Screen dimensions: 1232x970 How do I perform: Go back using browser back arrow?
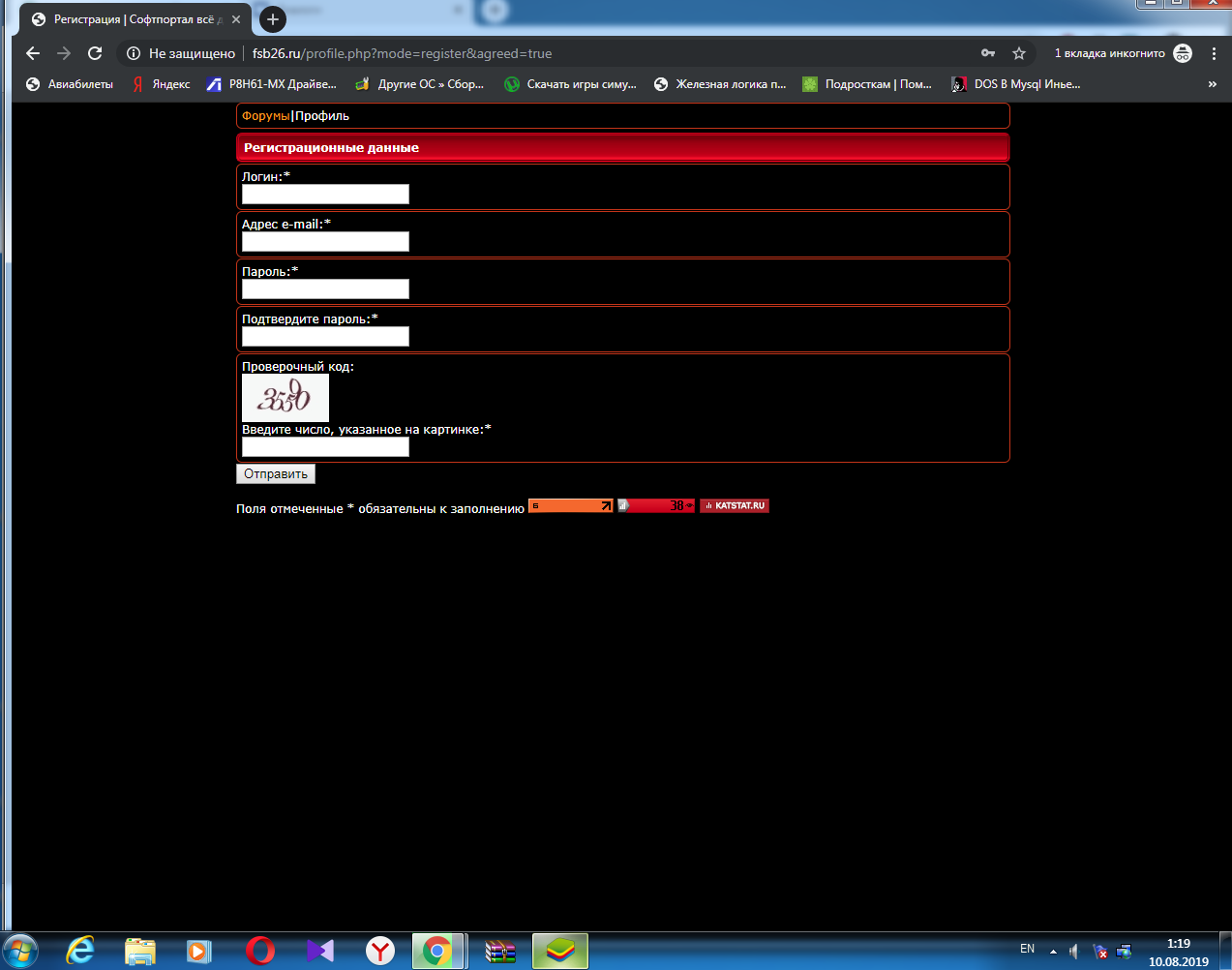33,53
